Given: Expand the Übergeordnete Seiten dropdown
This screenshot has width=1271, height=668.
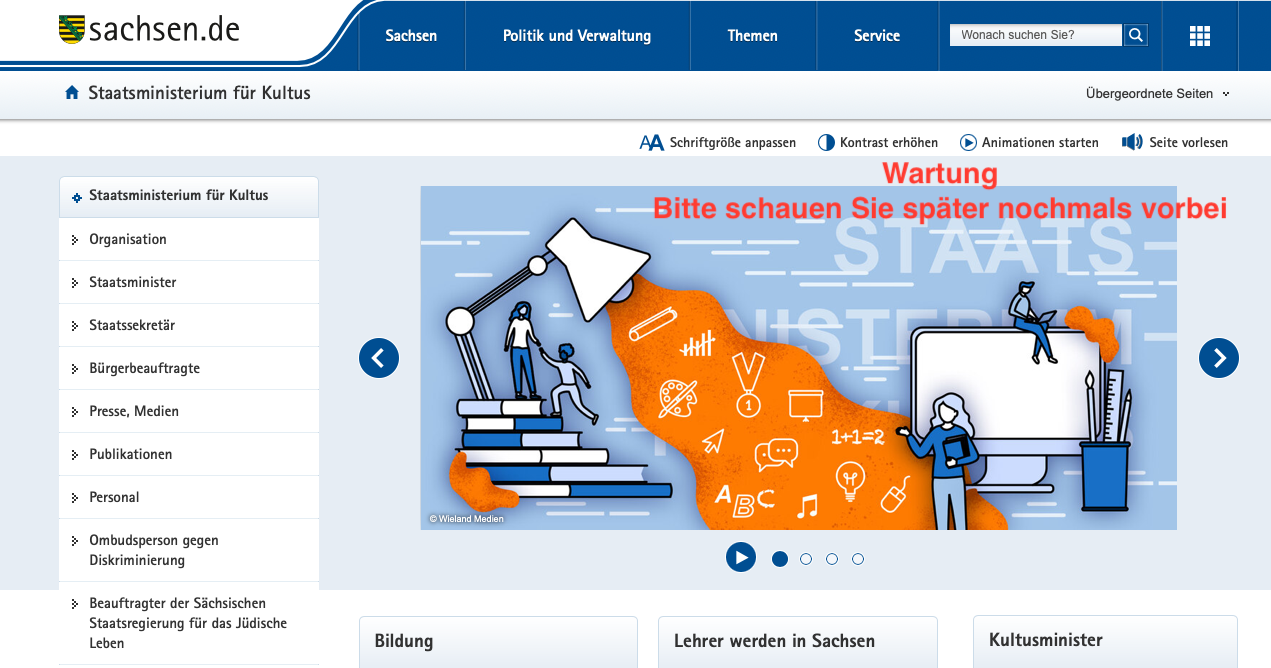Looking at the screenshot, I should pyautogui.click(x=1158, y=94).
